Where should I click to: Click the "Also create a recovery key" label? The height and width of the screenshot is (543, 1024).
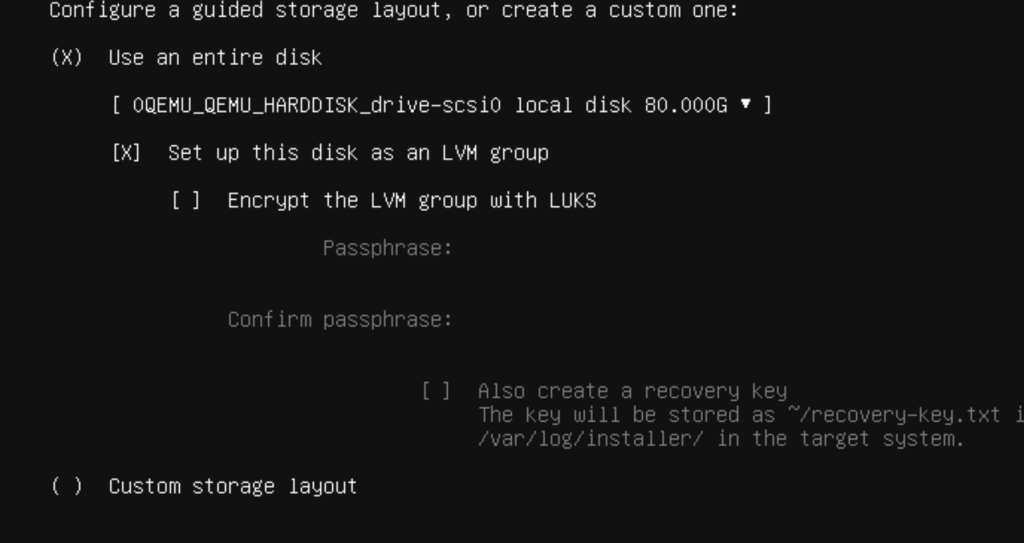[633, 391]
